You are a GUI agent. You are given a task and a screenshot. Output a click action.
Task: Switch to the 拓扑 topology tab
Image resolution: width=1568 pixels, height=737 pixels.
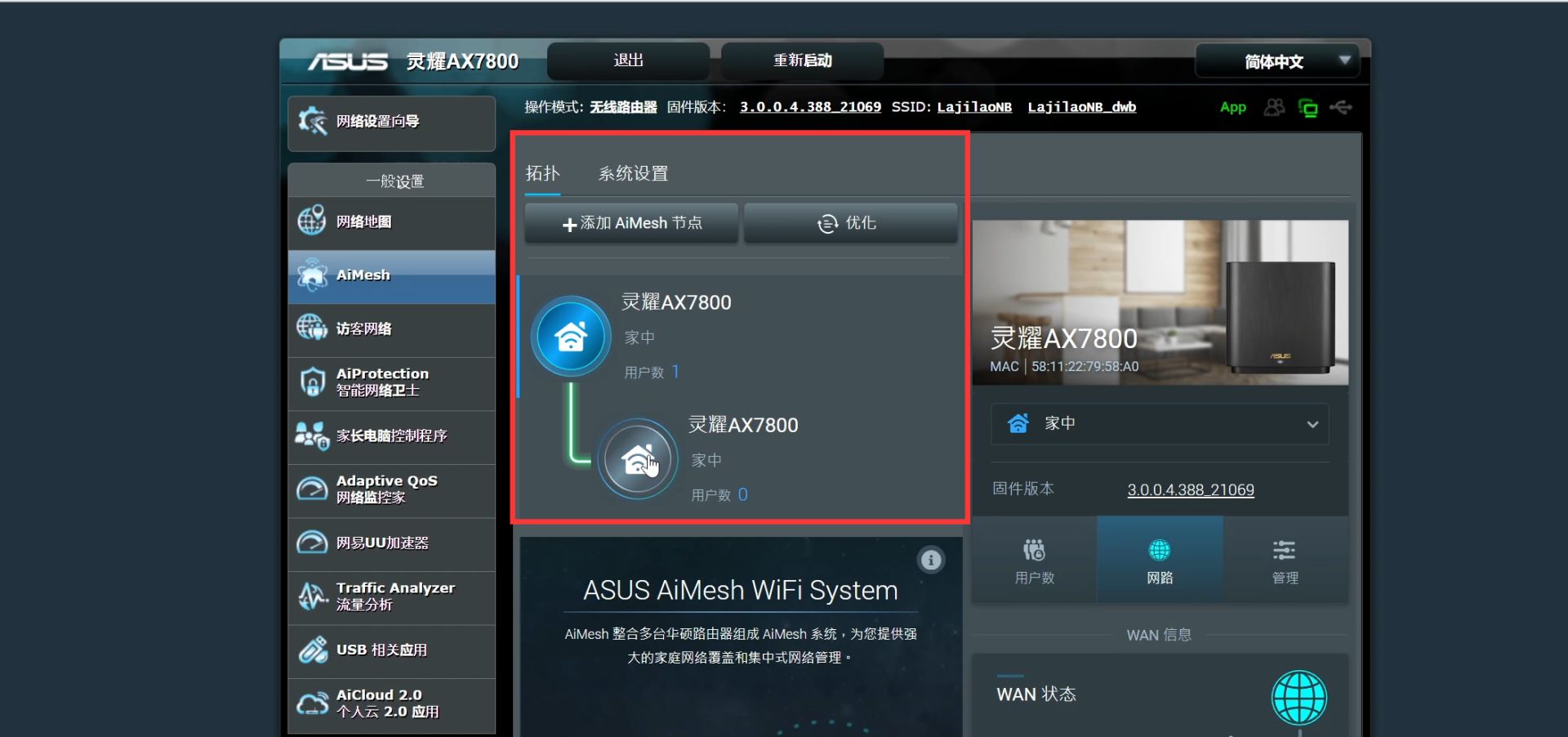pos(542,173)
